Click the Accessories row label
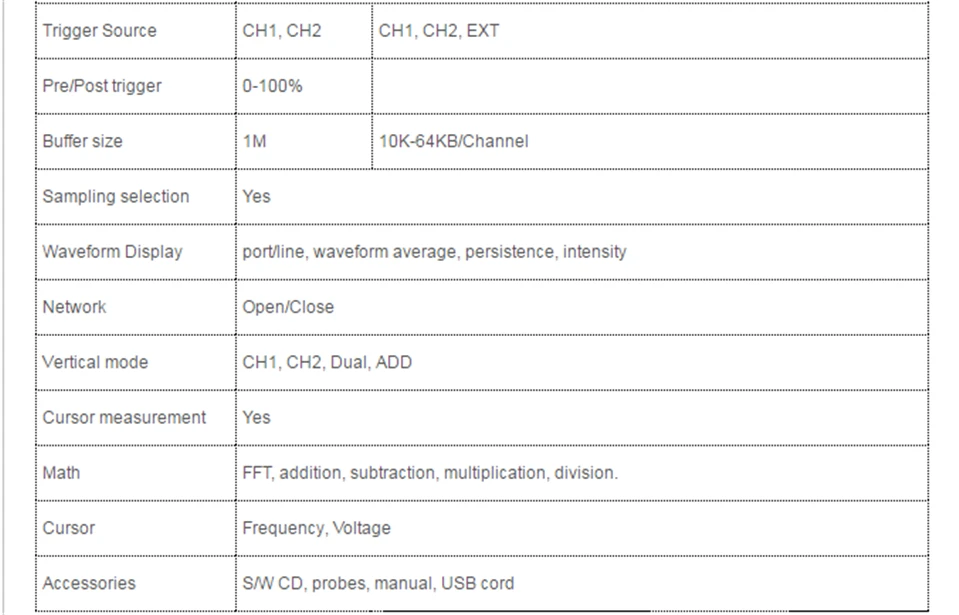The width and height of the screenshot is (959, 615). click(89, 583)
